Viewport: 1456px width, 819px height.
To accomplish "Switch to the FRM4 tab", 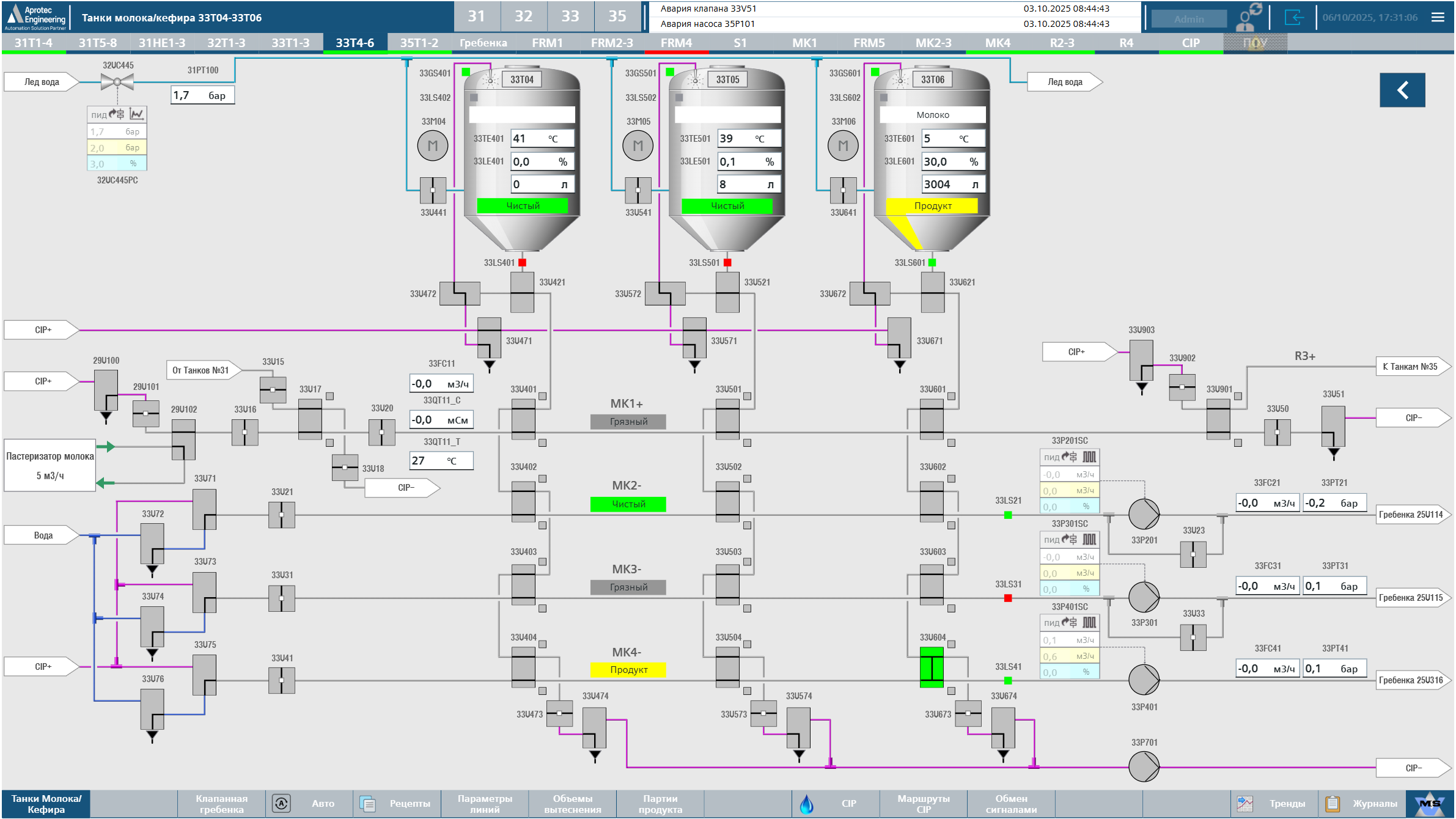I will [x=676, y=43].
